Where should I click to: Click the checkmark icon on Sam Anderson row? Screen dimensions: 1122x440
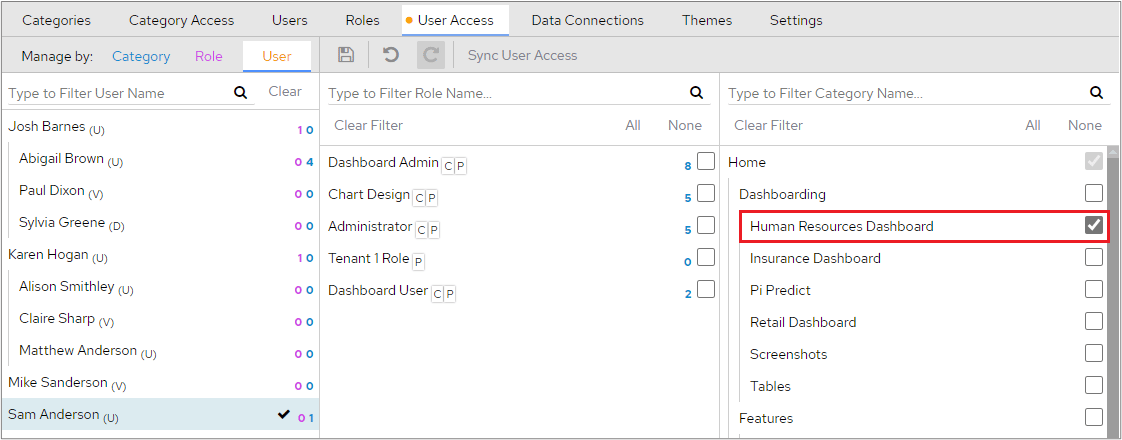(284, 415)
